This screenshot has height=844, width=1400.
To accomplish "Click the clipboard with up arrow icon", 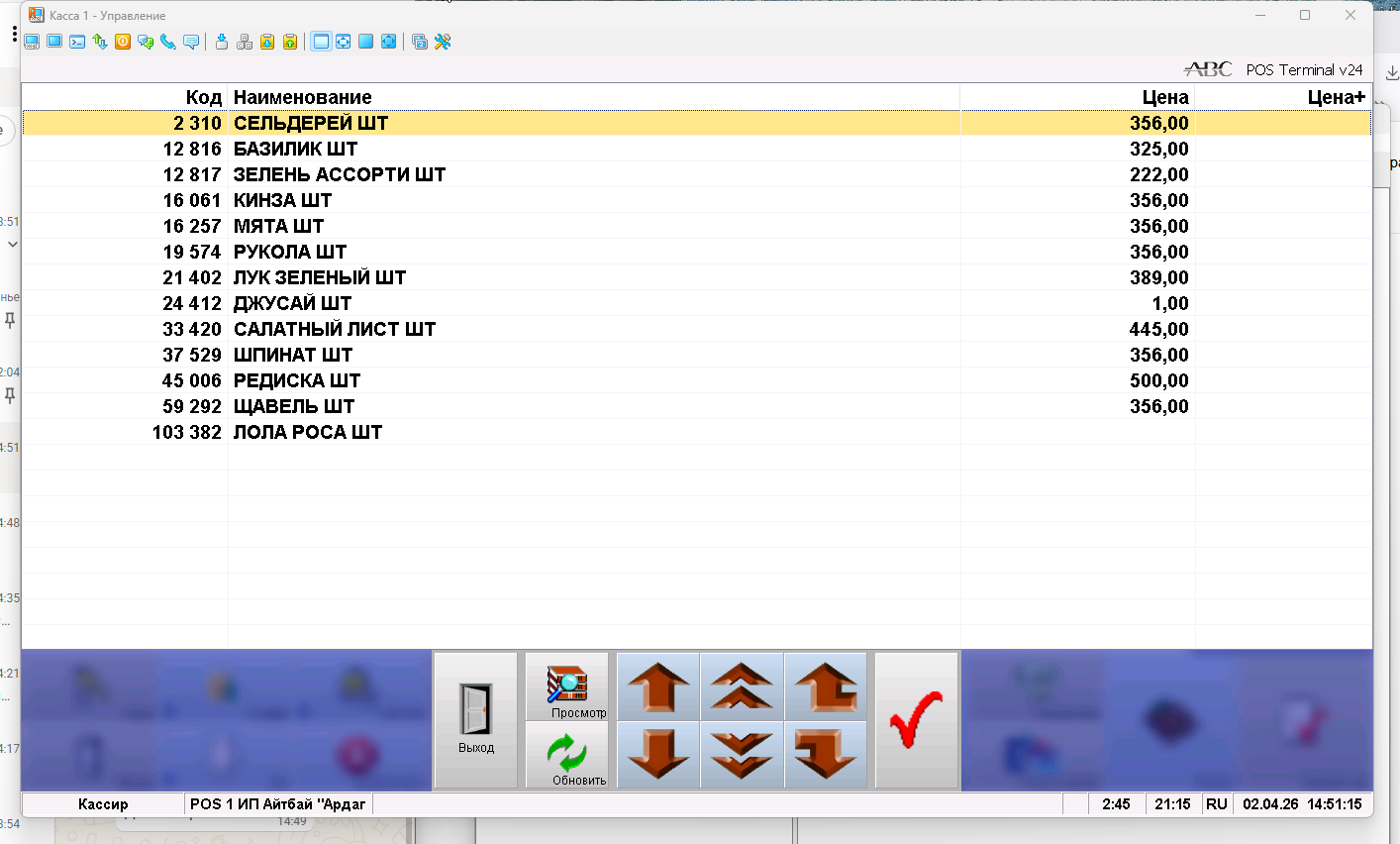I will [x=290, y=42].
